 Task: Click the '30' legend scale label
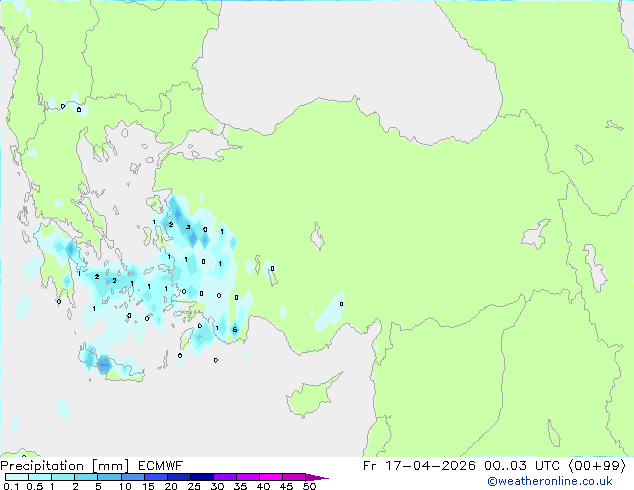click(x=217, y=486)
